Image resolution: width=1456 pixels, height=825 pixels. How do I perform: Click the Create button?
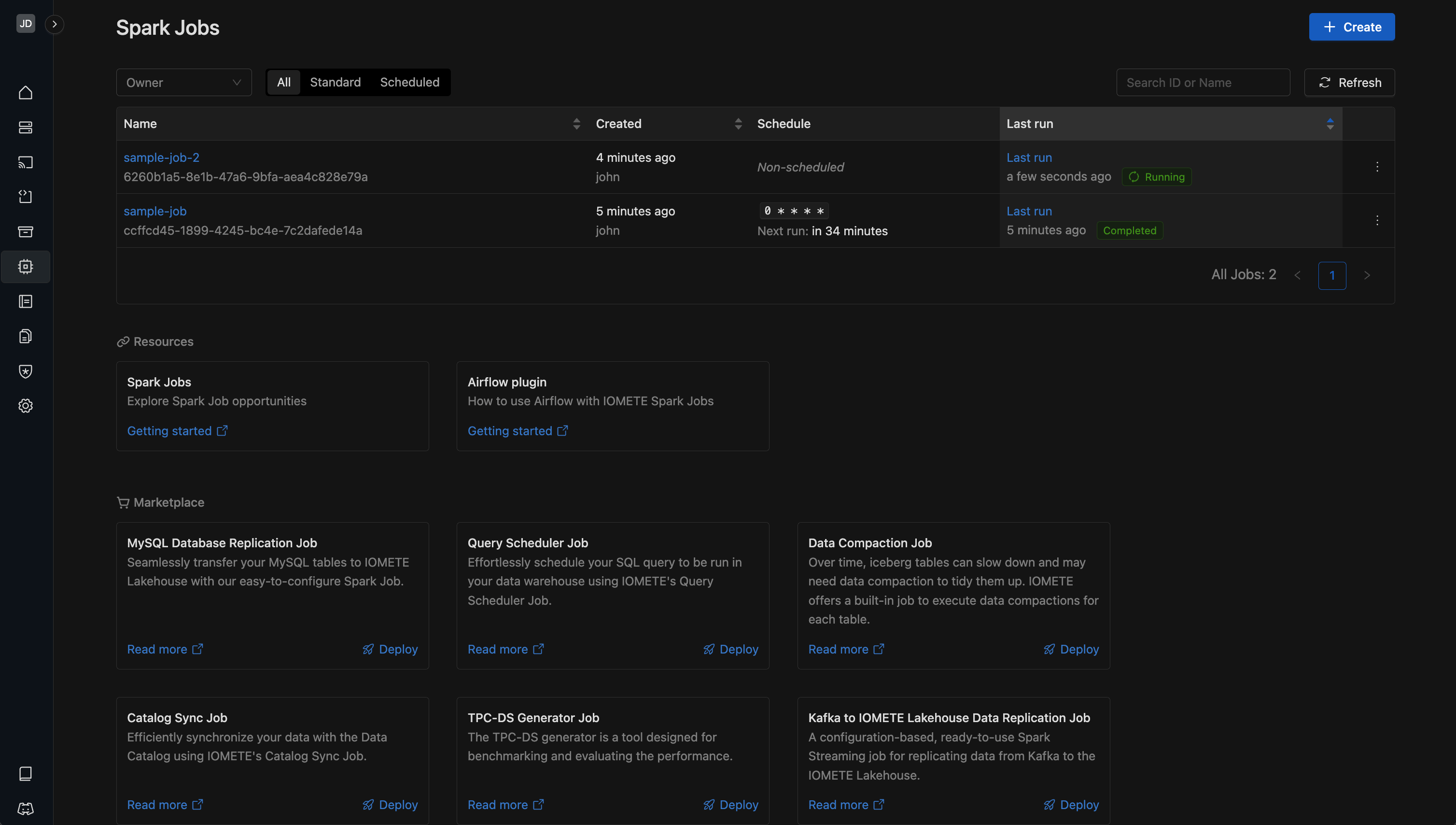pyautogui.click(x=1352, y=27)
